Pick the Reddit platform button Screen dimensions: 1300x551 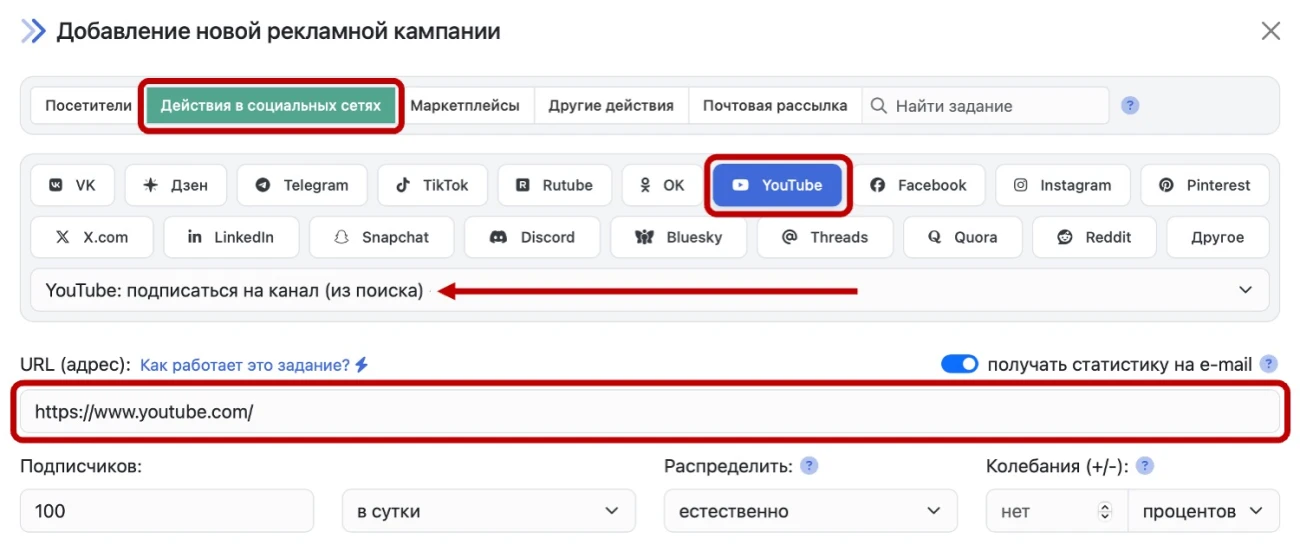[x=1094, y=237]
